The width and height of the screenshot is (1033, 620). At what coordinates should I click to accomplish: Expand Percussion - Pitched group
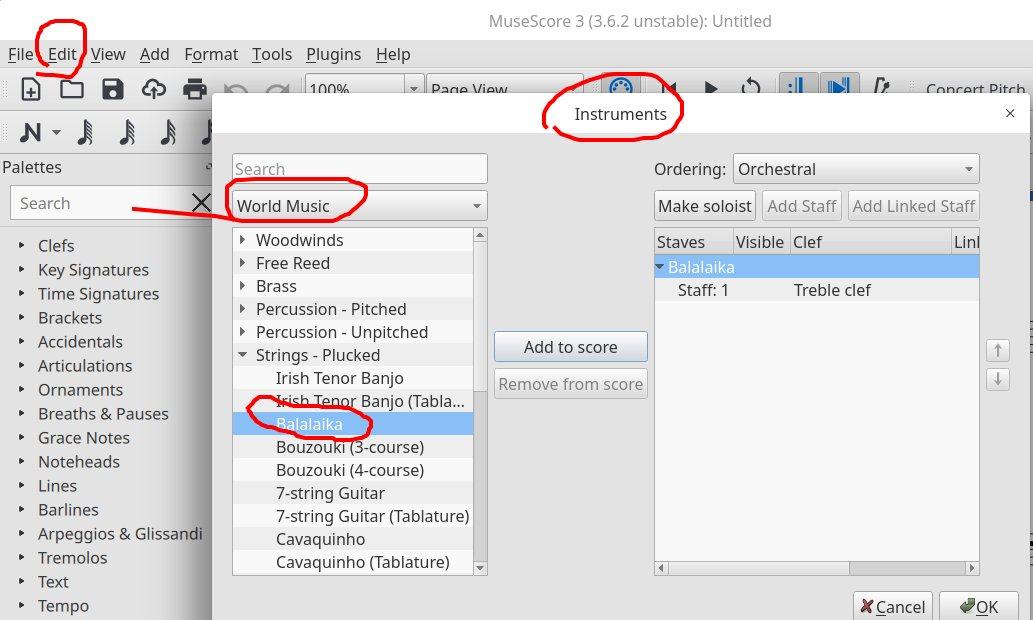pos(242,309)
